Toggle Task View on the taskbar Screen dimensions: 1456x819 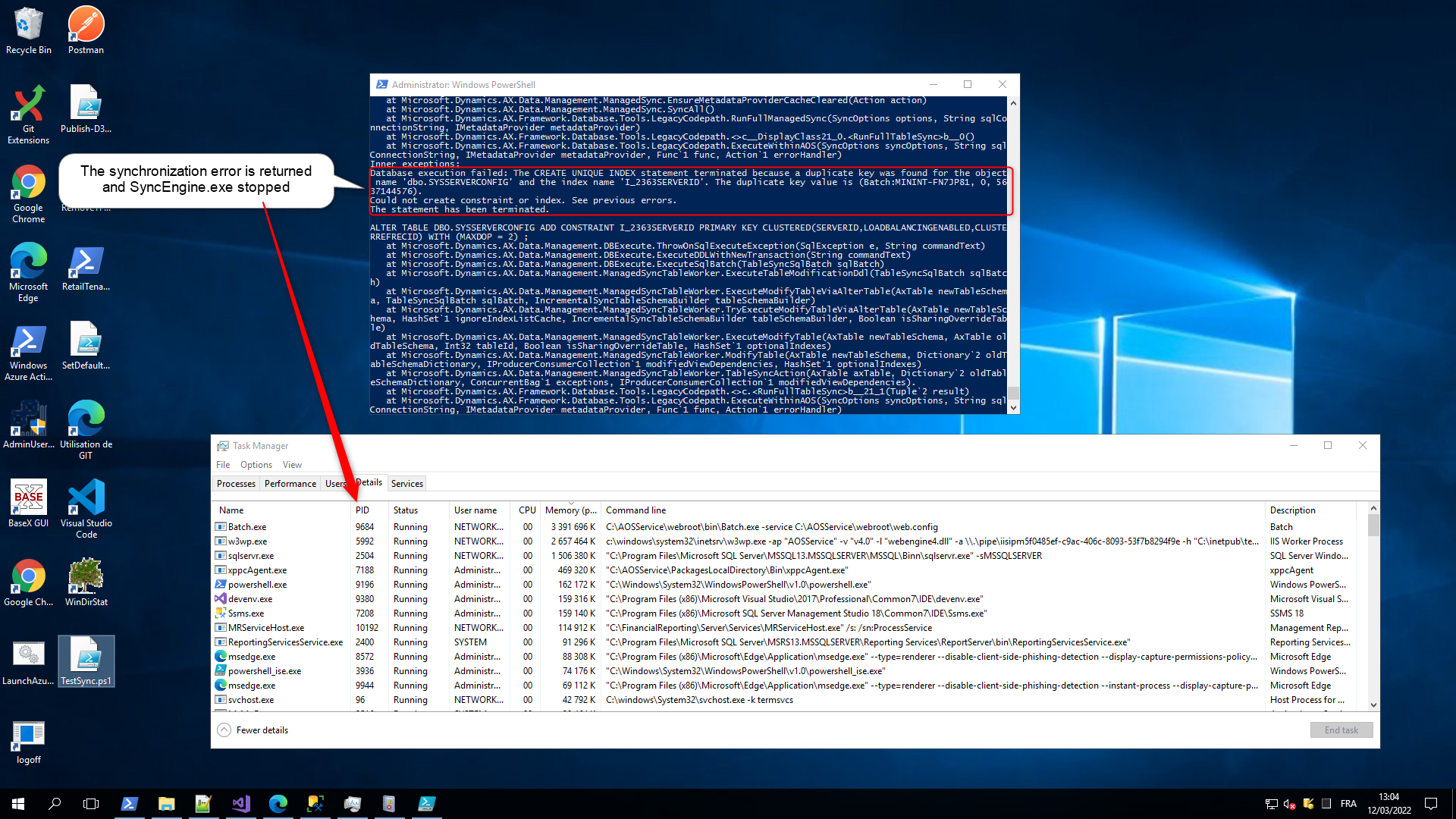pos(91,803)
